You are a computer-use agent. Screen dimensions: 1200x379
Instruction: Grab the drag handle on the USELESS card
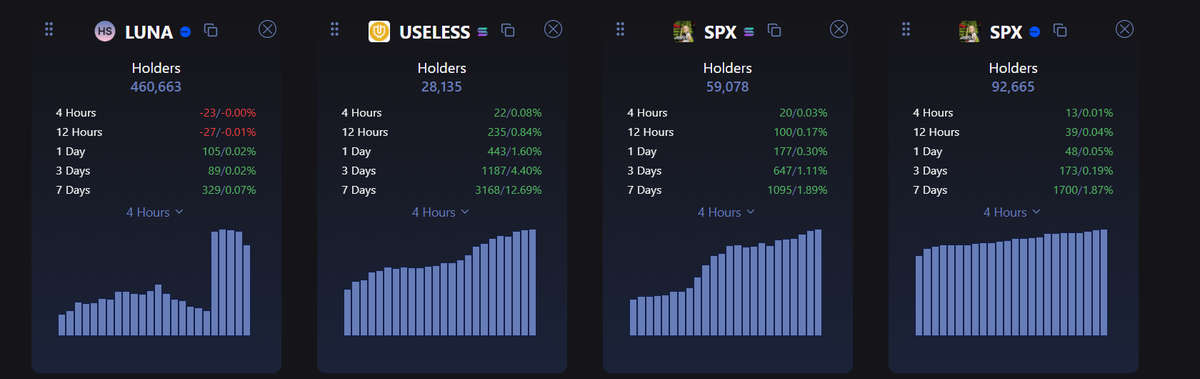[x=335, y=30]
